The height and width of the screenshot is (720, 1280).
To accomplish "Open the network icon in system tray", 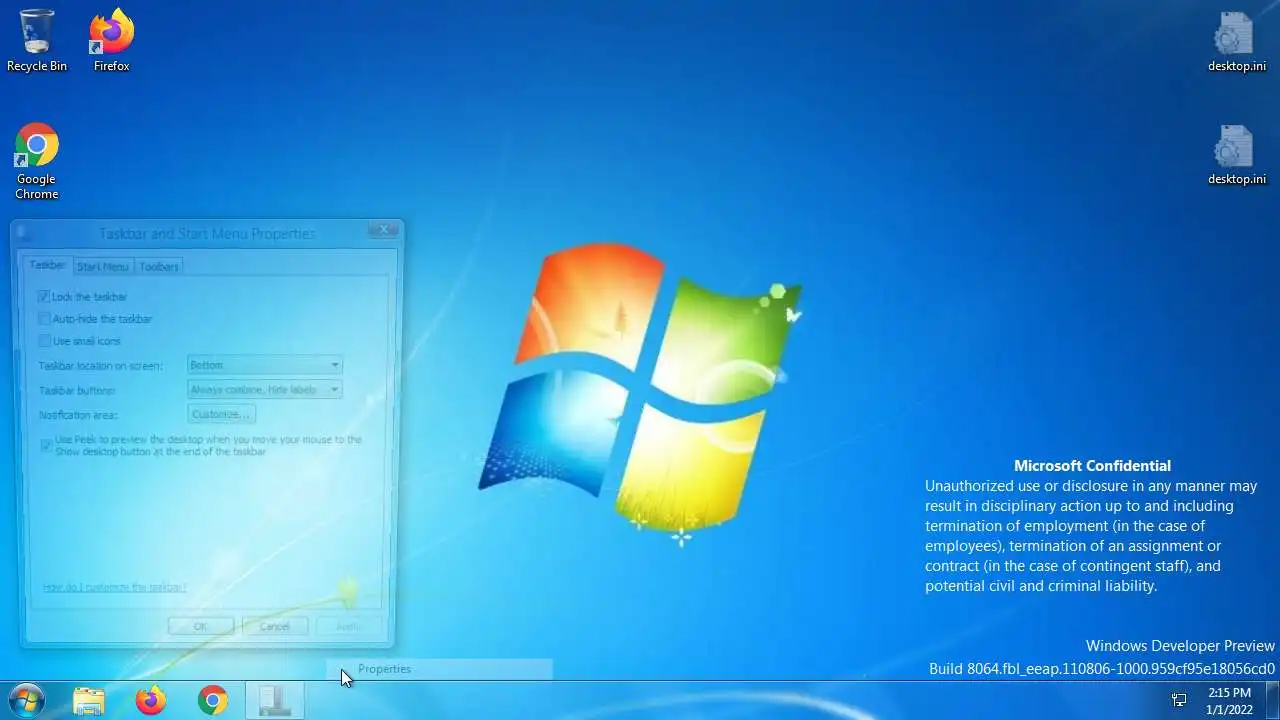I will (x=1179, y=700).
